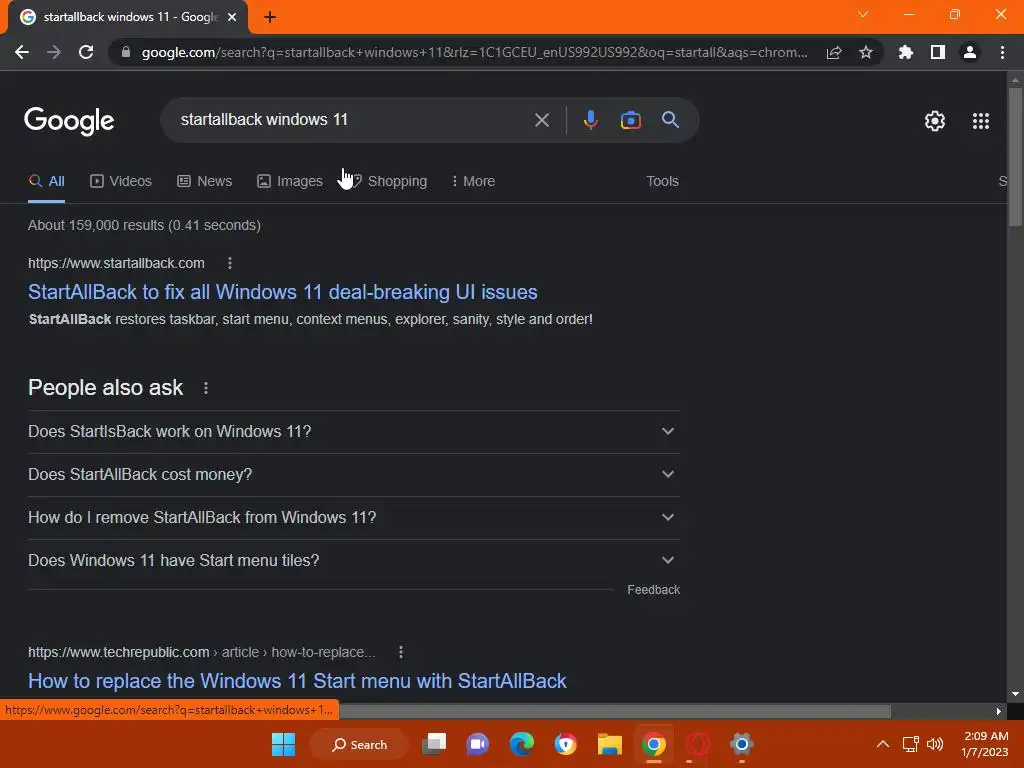Bookmark this page with star icon

pos(866,52)
